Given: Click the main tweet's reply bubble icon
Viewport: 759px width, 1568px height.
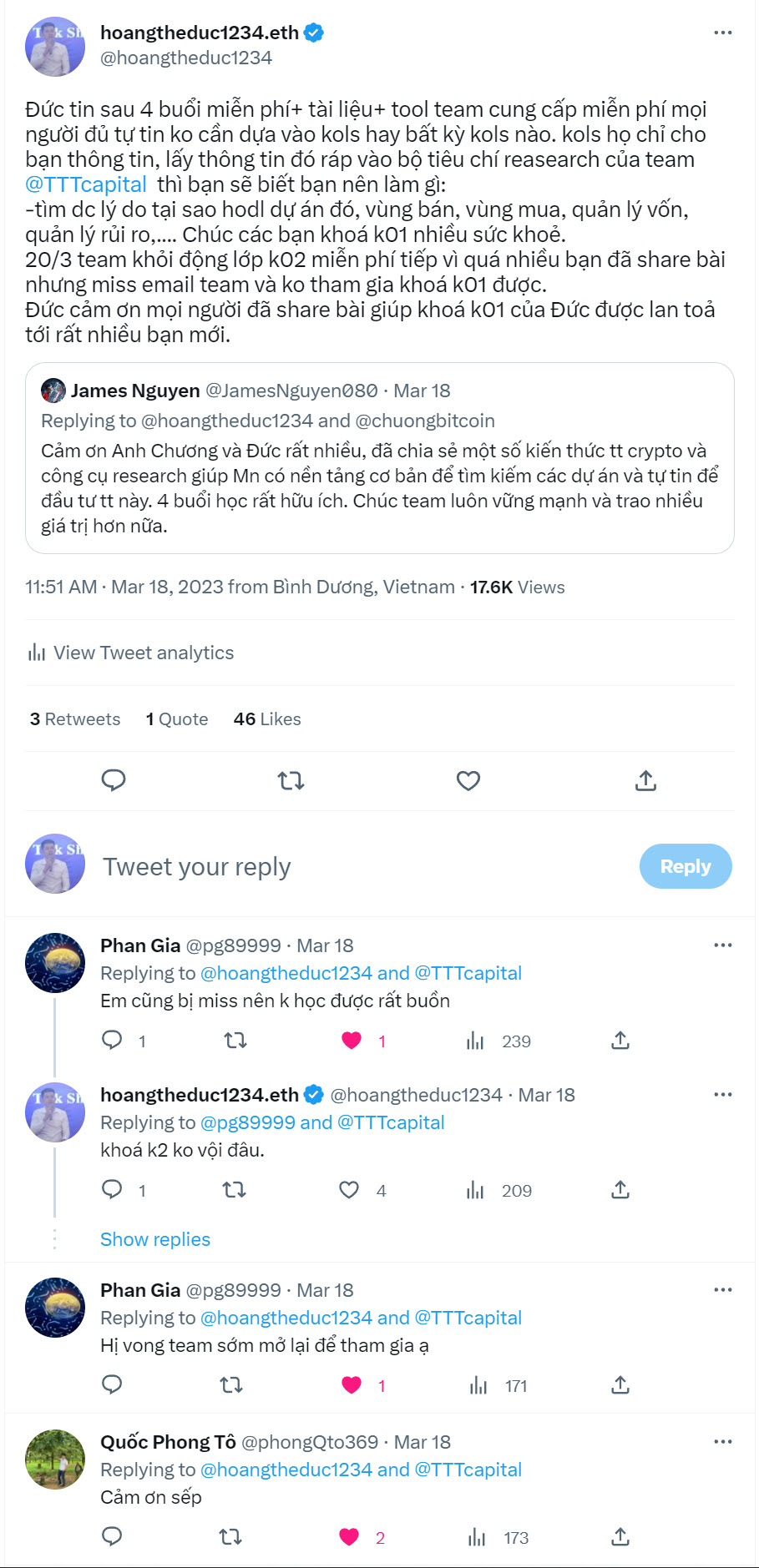Looking at the screenshot, I should click(x=114, y=780).
